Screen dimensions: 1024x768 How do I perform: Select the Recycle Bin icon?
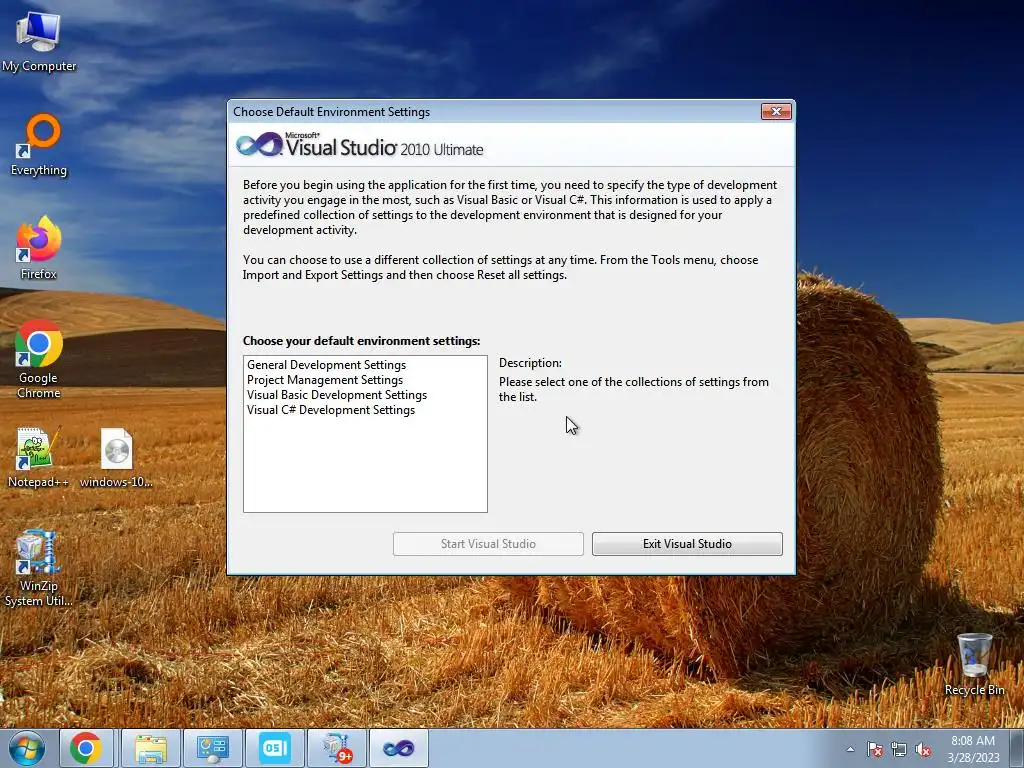(x=974, y=664)
